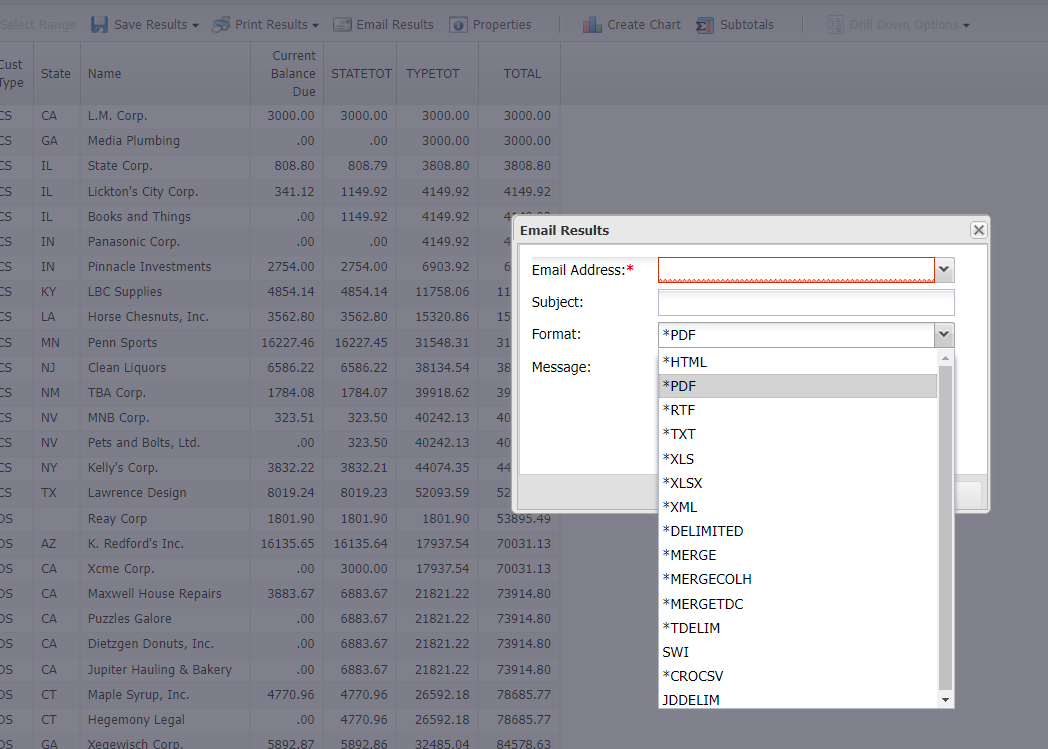Screen dimensions: 1048x749
Task: Click the Format combo box showing *PDF
Action: tap(796, 335)
